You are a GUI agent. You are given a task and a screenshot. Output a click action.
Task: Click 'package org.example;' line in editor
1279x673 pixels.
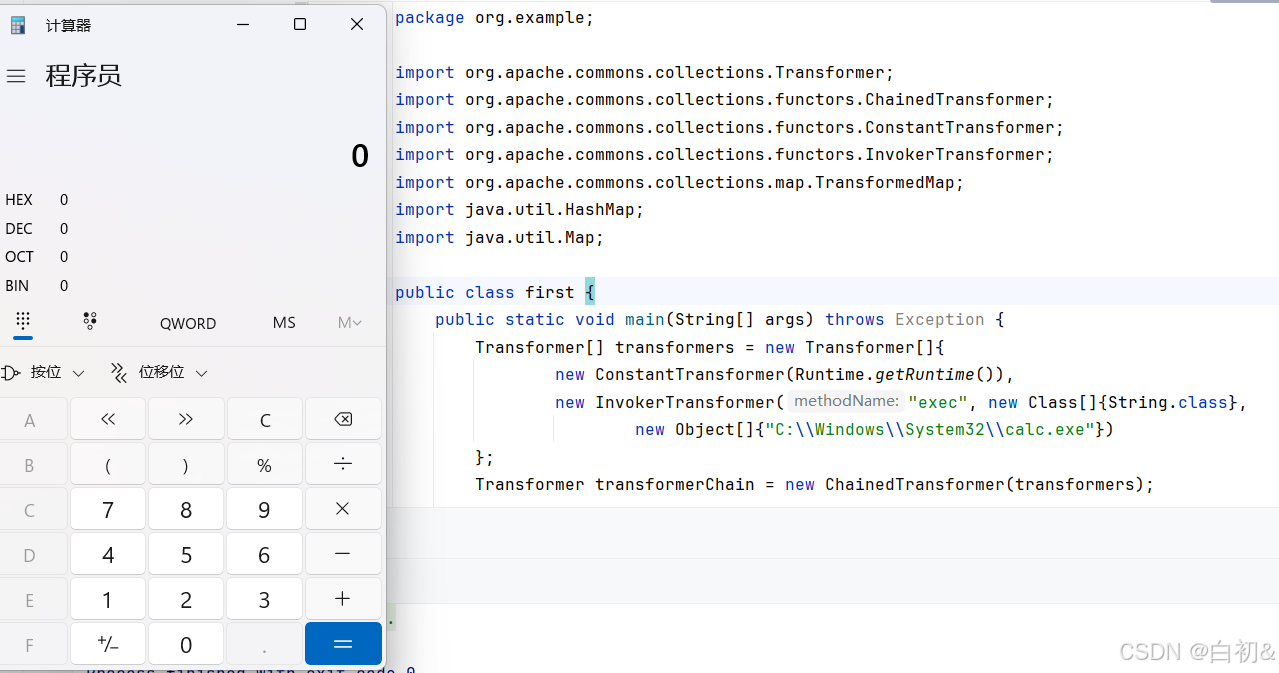point(494,18)
